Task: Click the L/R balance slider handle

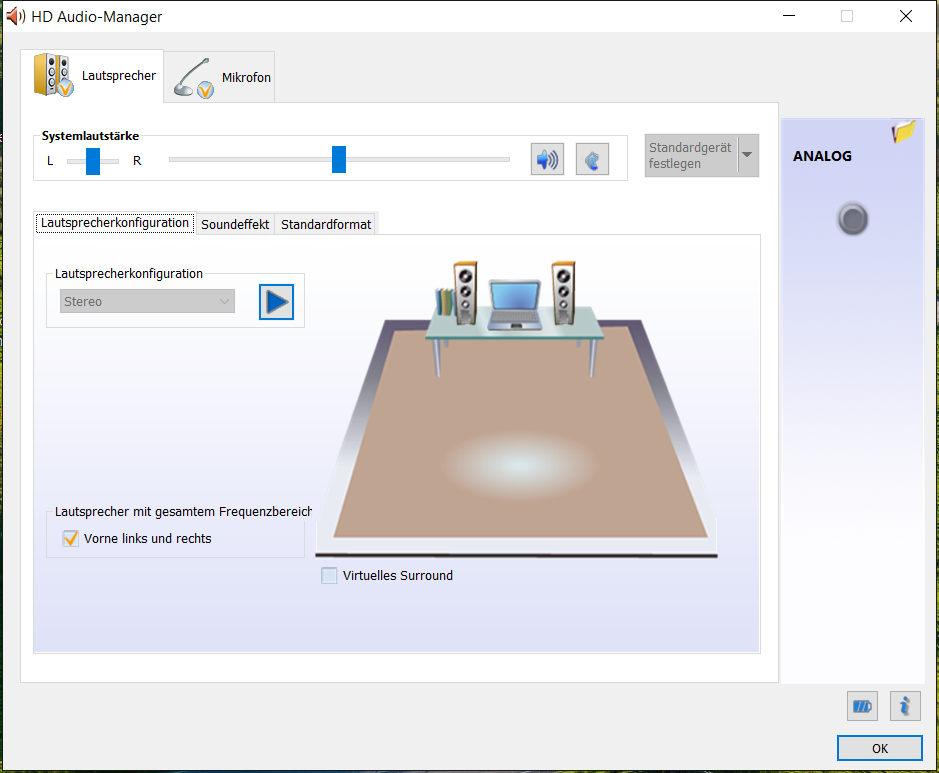Action: [93, 161]
